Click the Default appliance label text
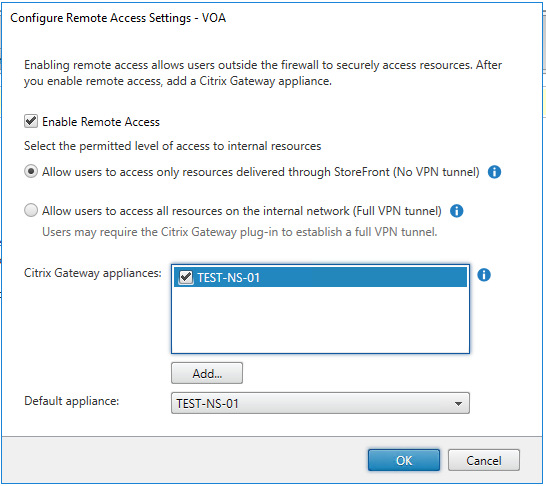Screen dimensions: 546x486 tap(71, 401)
